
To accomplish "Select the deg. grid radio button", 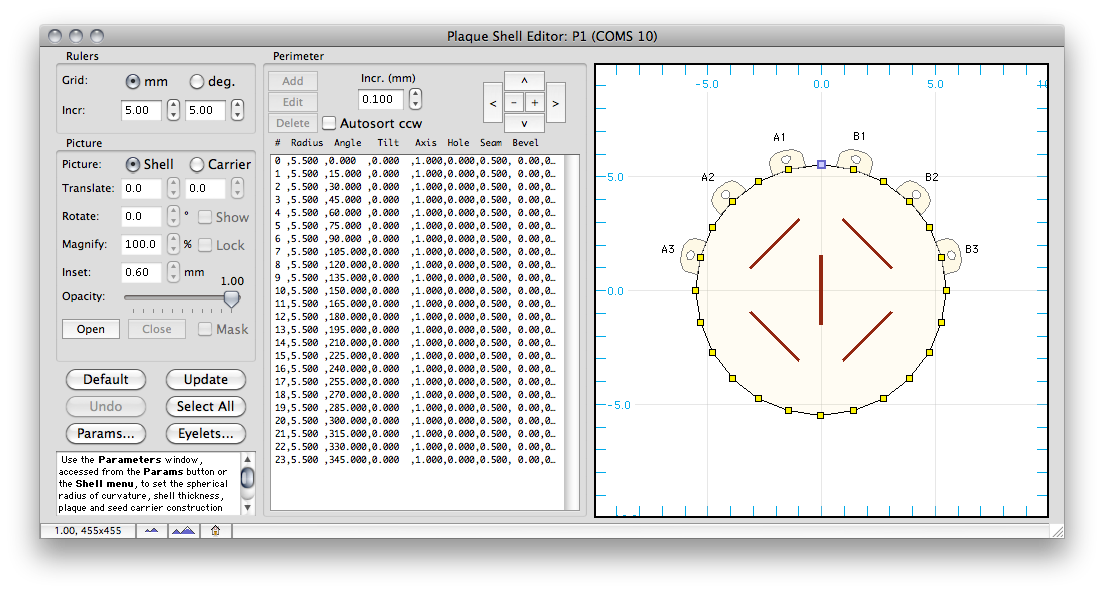I will coord(196,82).
